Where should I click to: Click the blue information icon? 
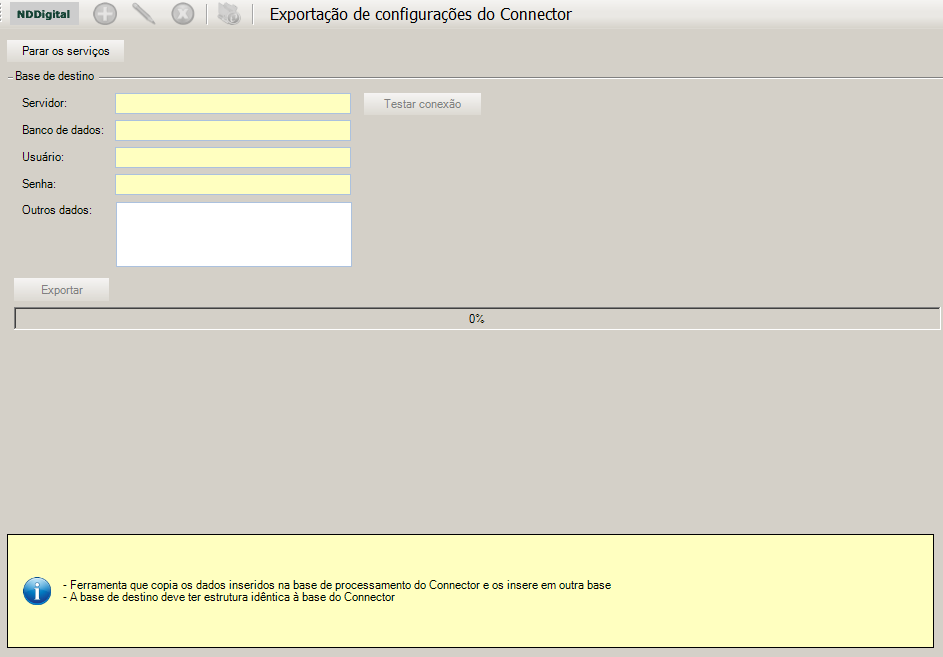point(37,591)
